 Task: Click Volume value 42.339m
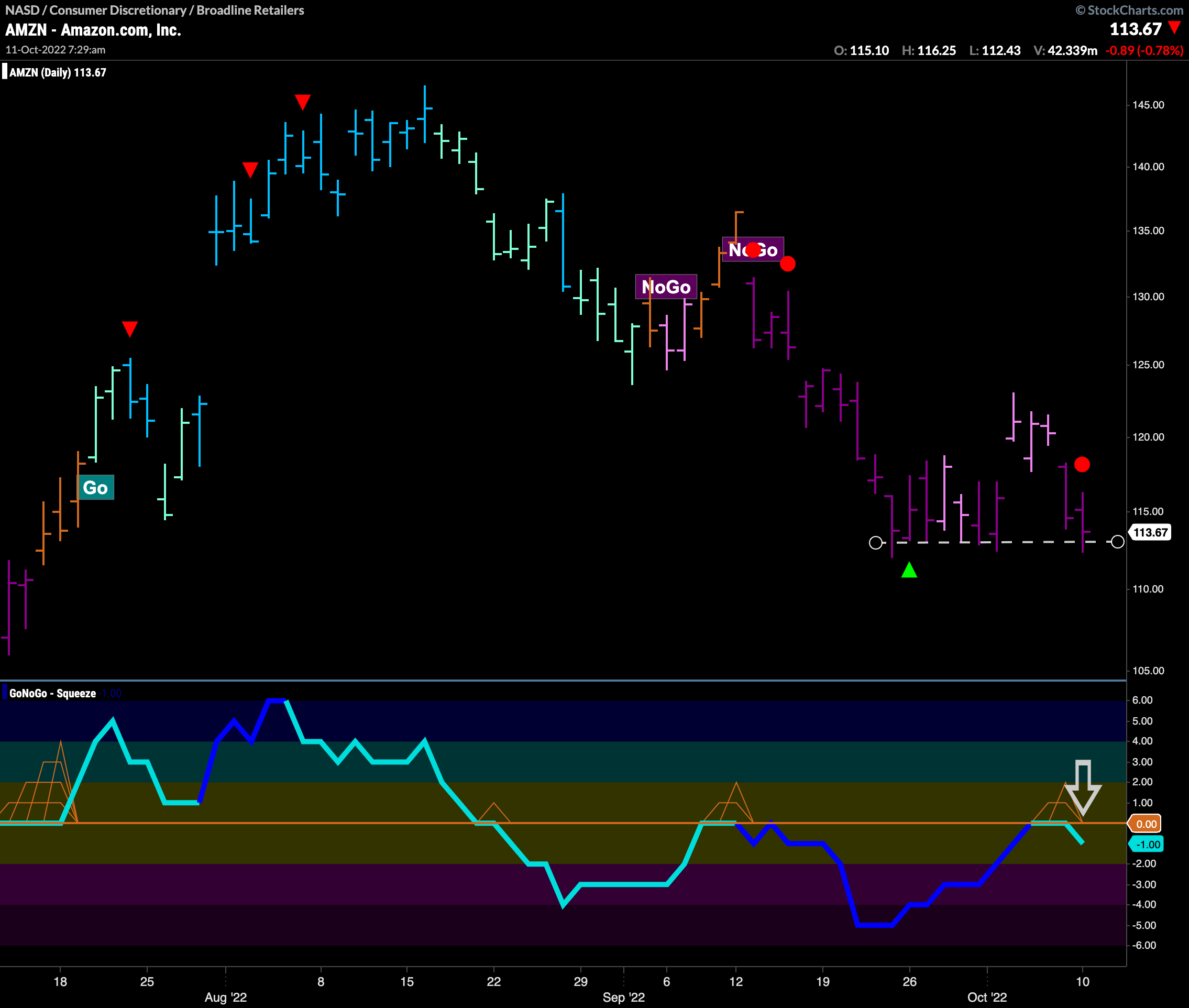1072,50
